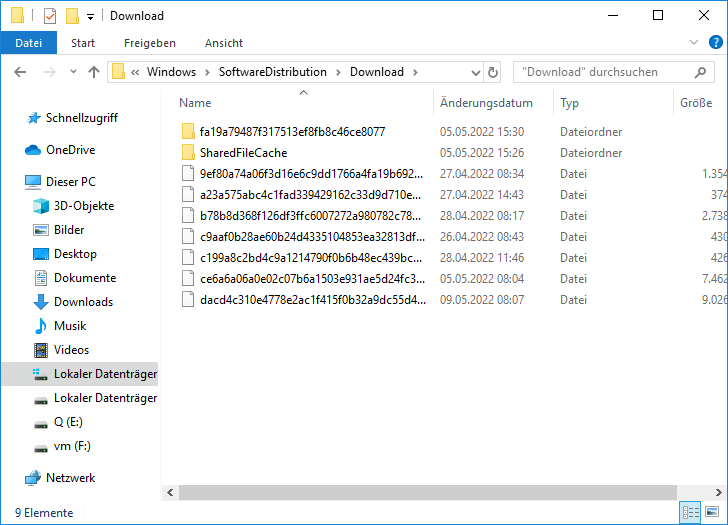Click the horizontal scrollbar thumb
Viewport: 728px width, 525px height.
tap(428, 493)
